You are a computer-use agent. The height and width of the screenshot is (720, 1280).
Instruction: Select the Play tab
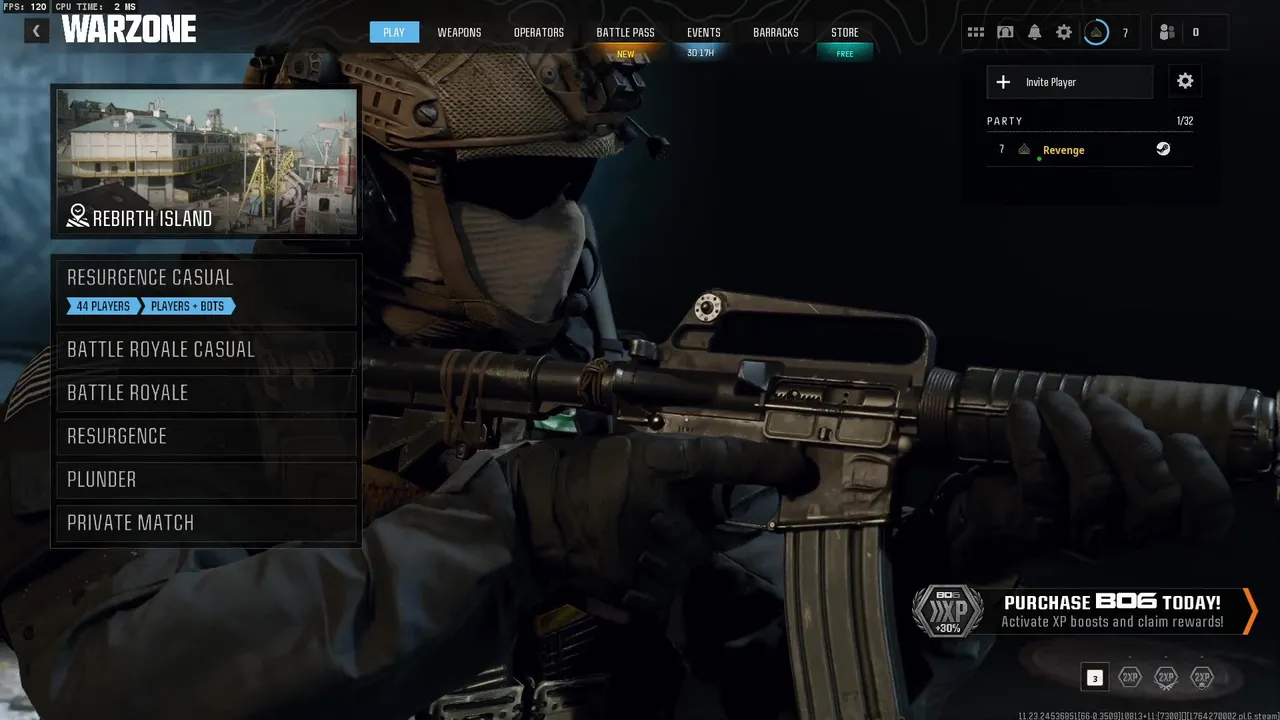coord(394,32)
